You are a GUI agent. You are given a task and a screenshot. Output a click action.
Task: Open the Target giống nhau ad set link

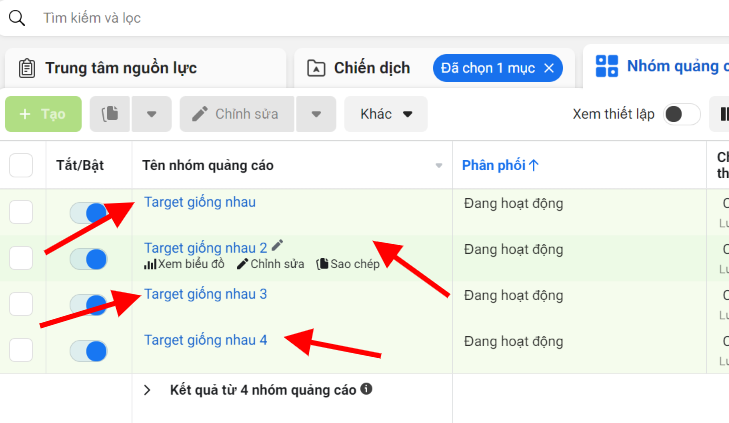tap(200, 203)
